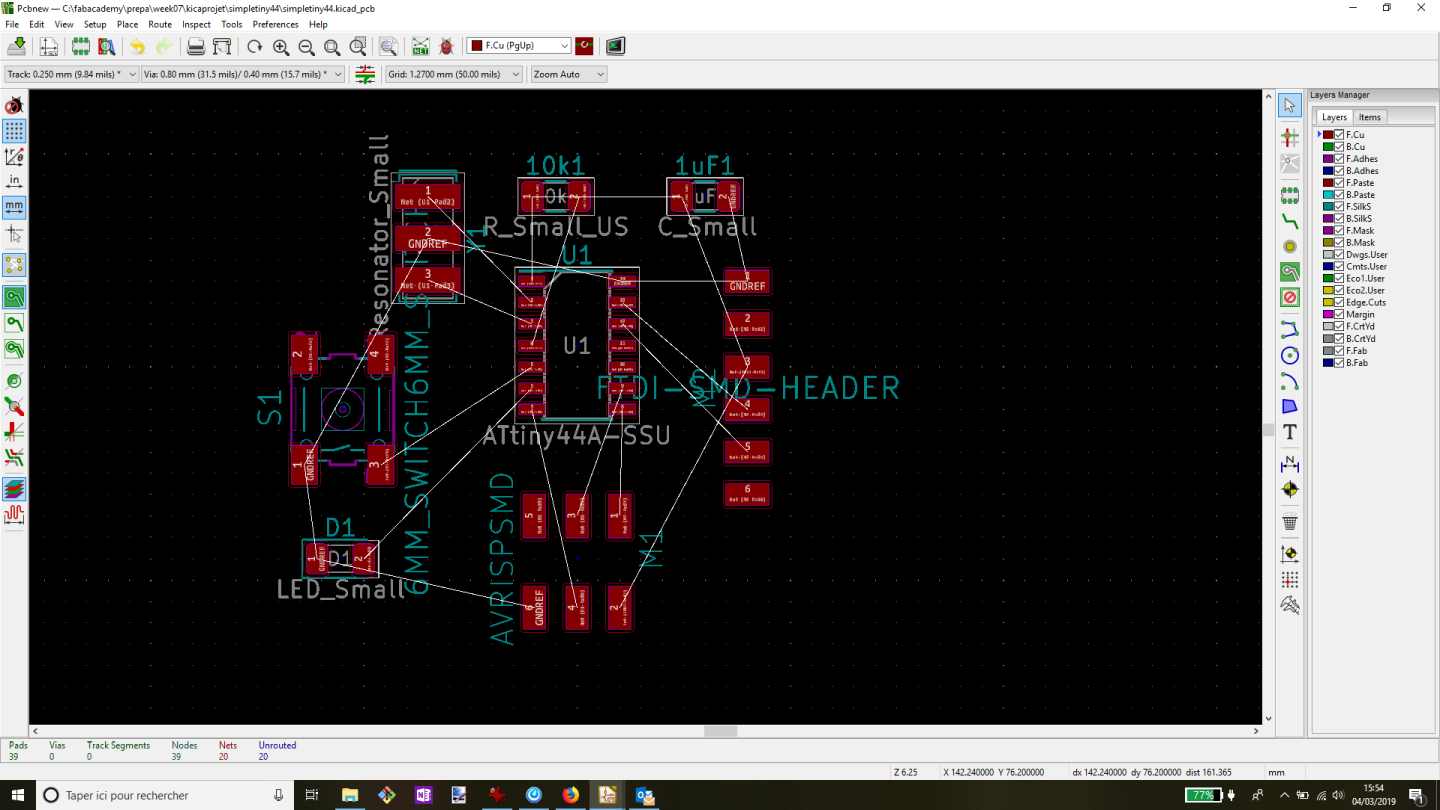Screen dimensions: 1440x810
Task: Switch to the Layers tab
Action: (1334, 117)
